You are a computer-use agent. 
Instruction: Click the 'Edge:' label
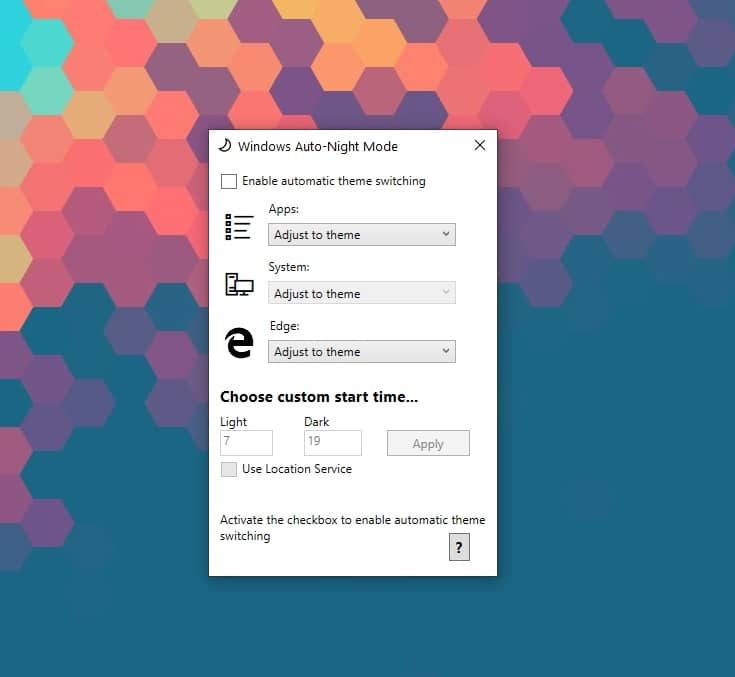pyautogui.click(x=285, y=326)
